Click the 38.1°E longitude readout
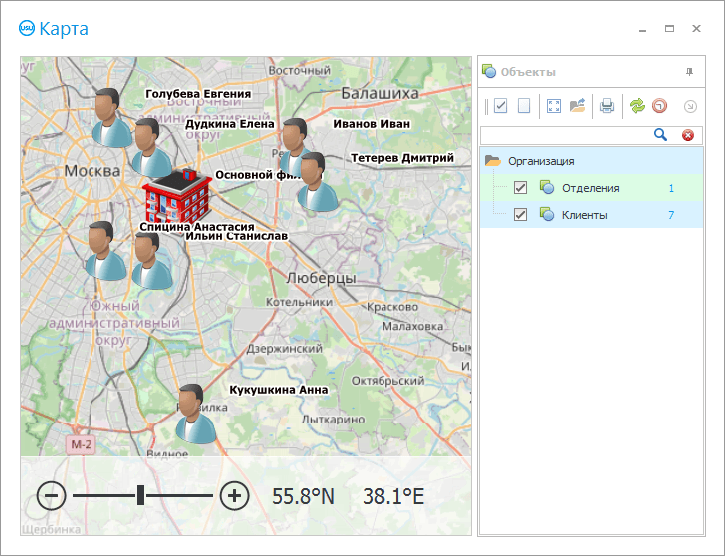Screen dimensions: 725x556 tap(393, 496)
